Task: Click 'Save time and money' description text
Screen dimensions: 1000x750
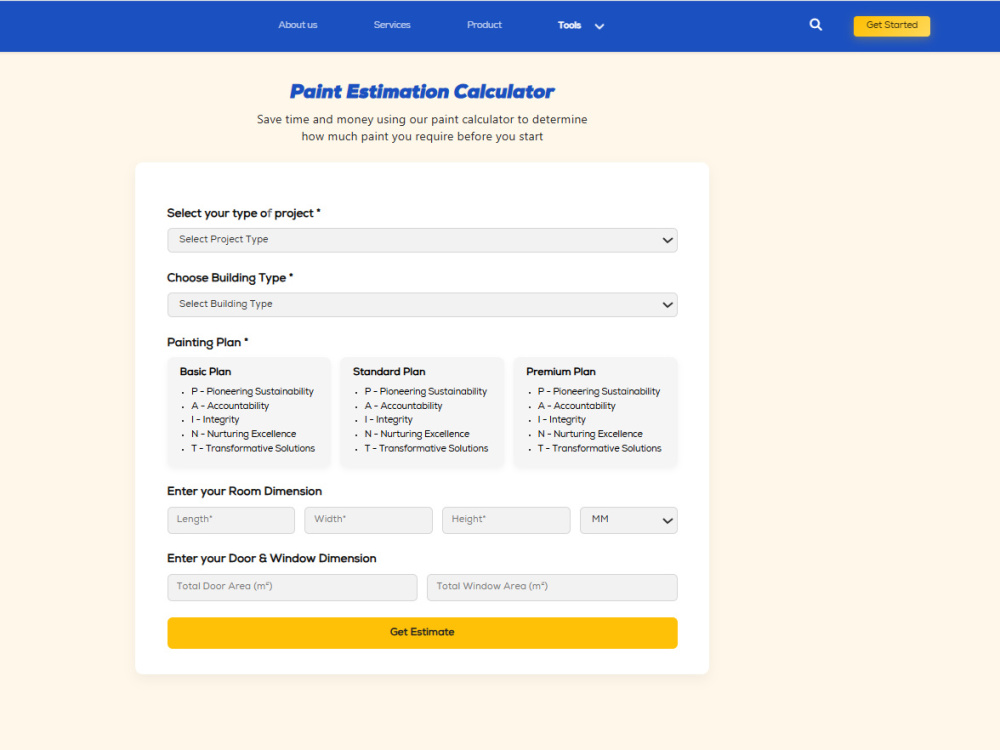Action: coord(422,128)
